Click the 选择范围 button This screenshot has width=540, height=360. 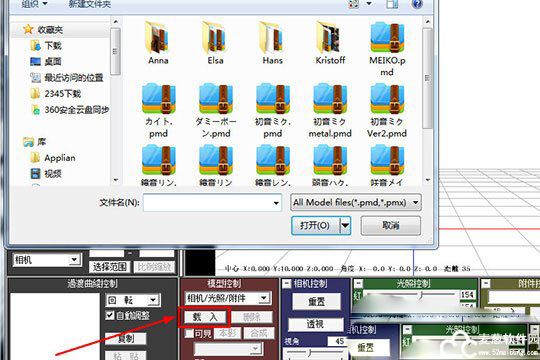pyautogui.click(x=110, y=266)
